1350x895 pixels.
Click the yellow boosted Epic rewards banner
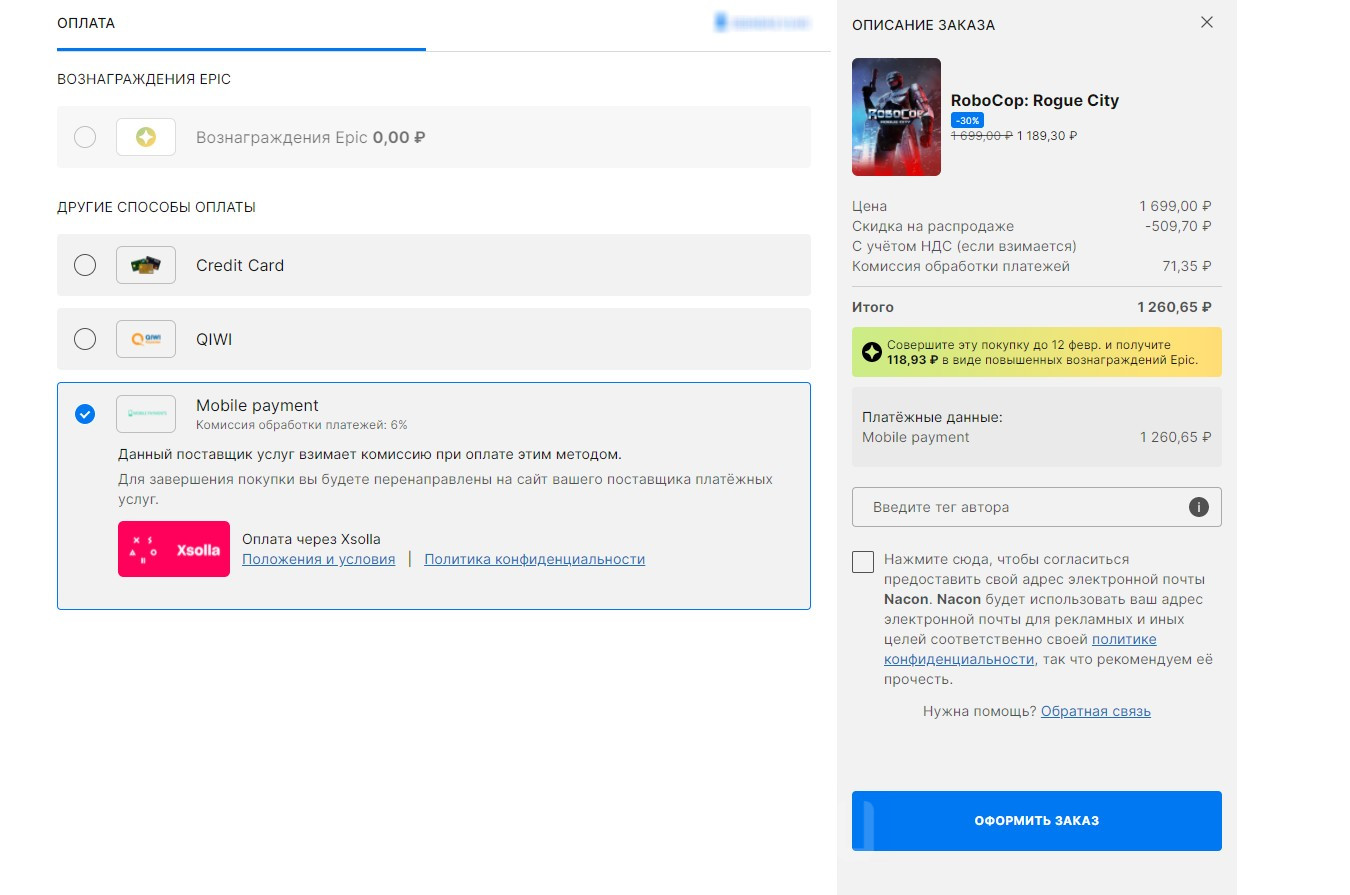click(1037, 352)
